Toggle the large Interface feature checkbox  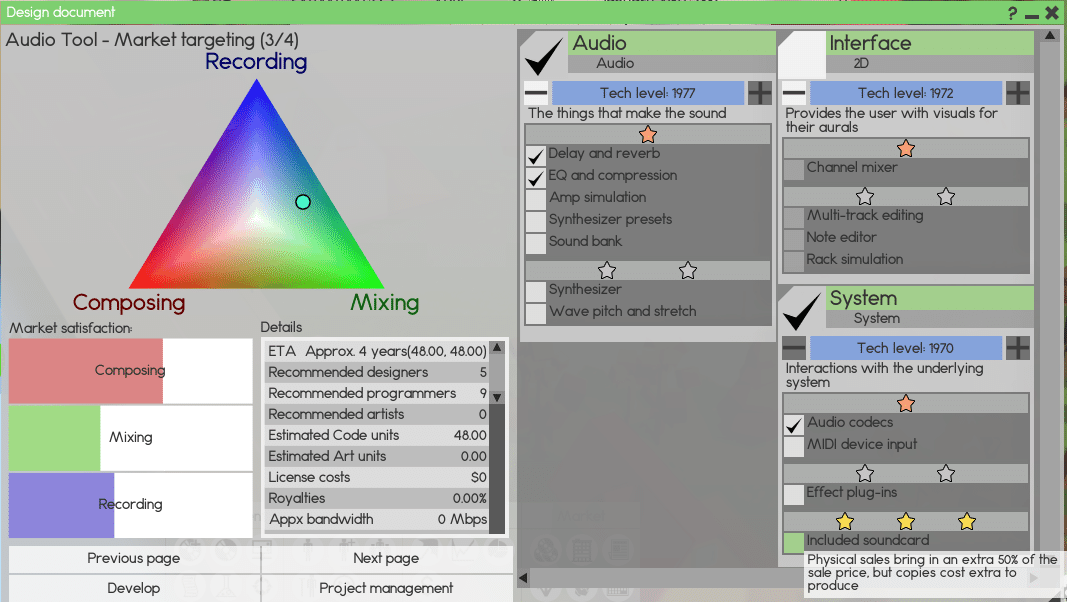point(802,54)
